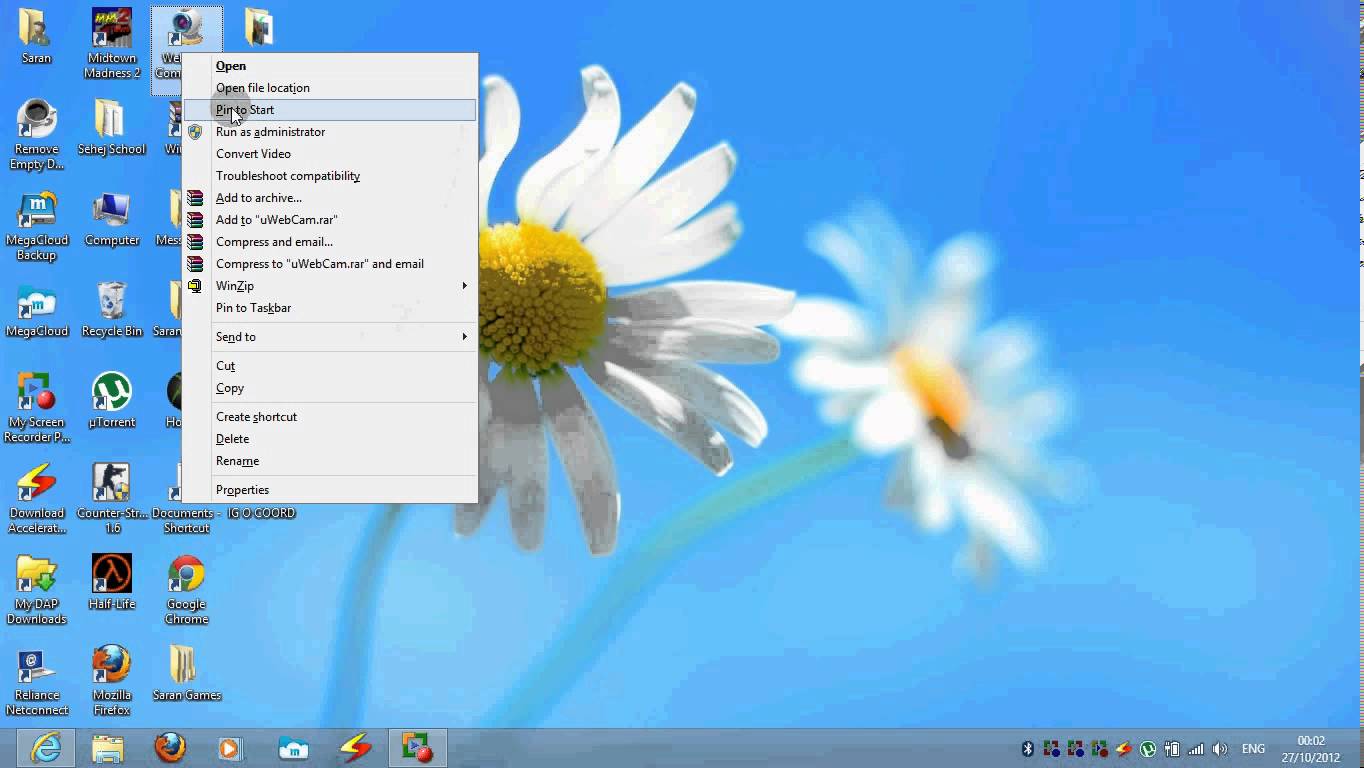The height and width of the screenshot is (768, 1364).
Task: Choose Open in the context menu
Action: pos(330,66)
